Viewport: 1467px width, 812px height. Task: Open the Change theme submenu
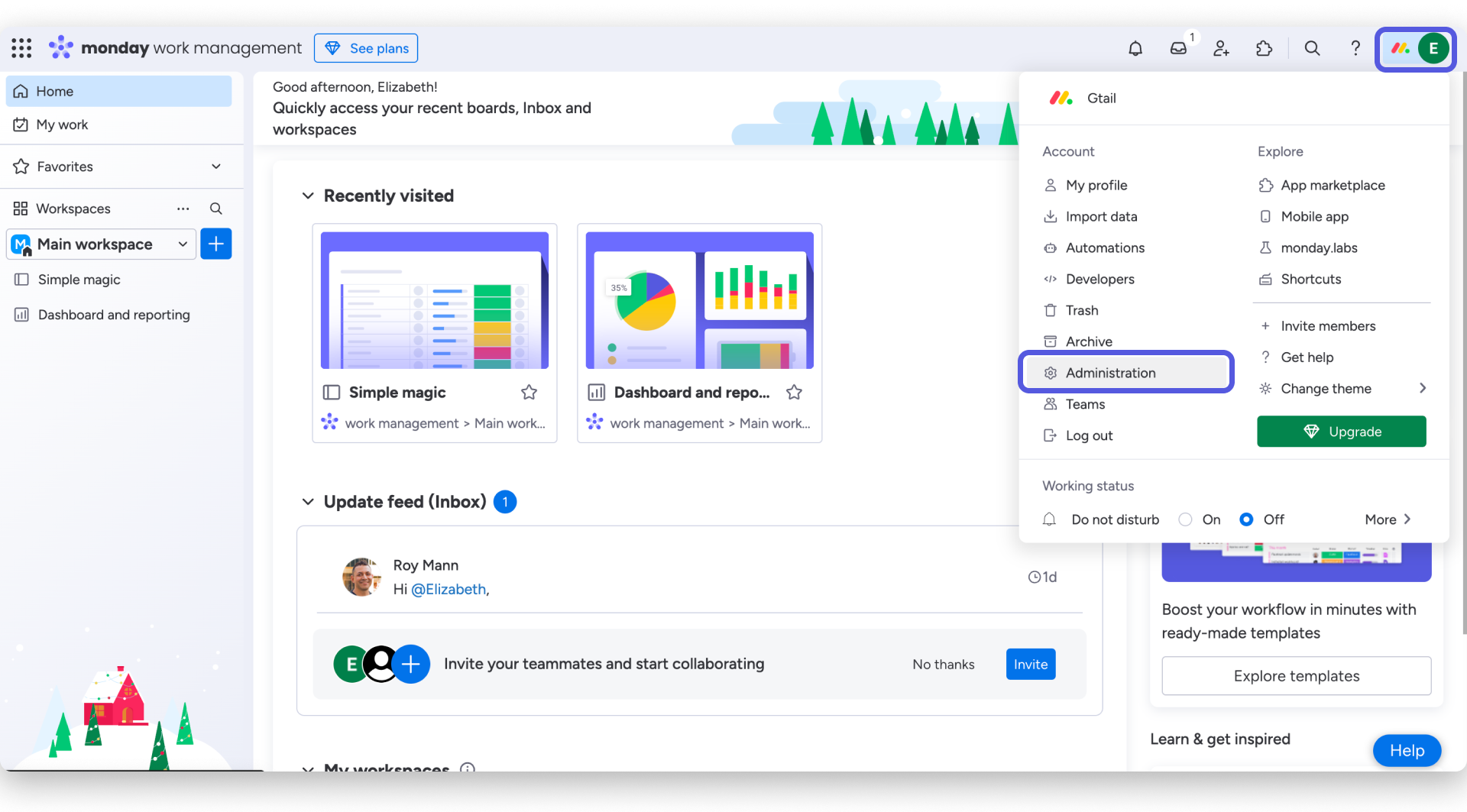click(1342, 388)
